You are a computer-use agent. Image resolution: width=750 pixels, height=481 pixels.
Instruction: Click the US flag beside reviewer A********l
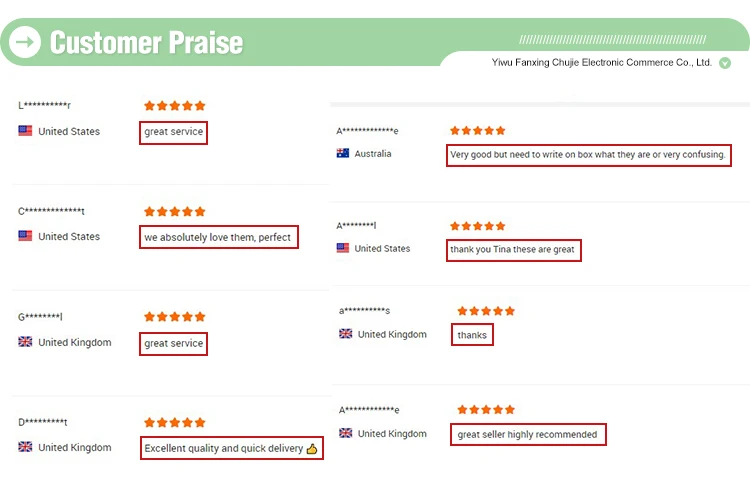[x=343, y=248]
